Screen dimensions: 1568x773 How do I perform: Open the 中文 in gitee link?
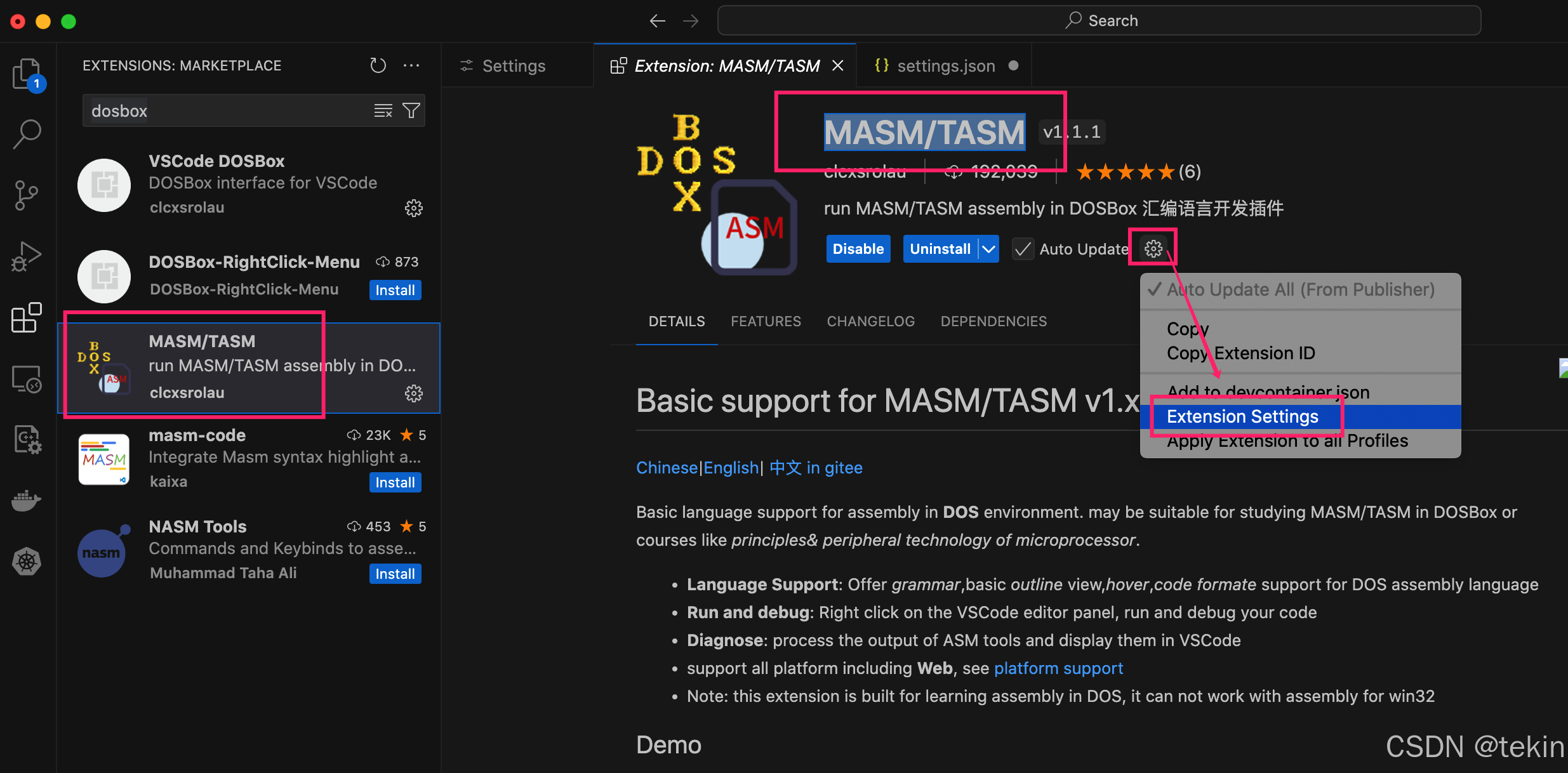(x=816, y=468)
